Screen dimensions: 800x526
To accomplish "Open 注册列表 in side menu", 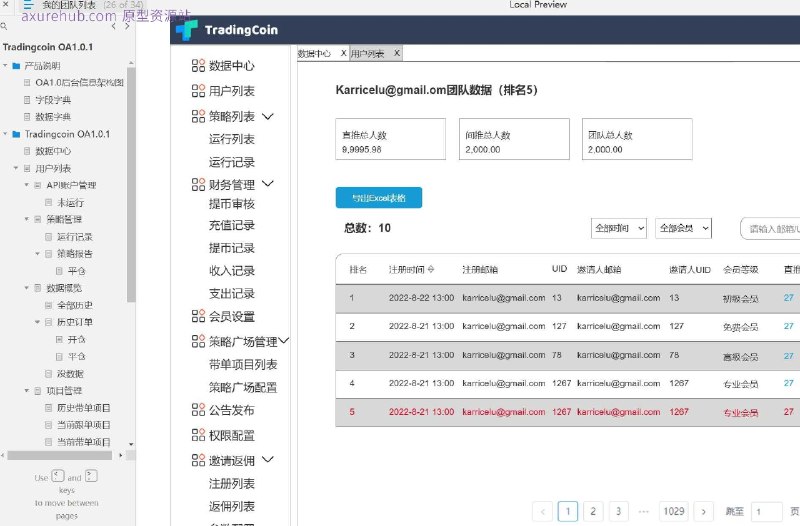I will (232, 484).
